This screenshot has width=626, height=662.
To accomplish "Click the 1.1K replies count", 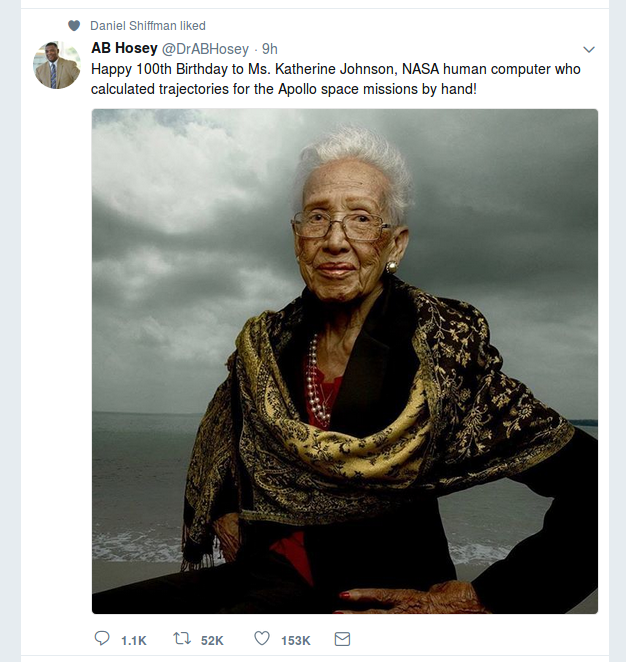I will [134, 640].
